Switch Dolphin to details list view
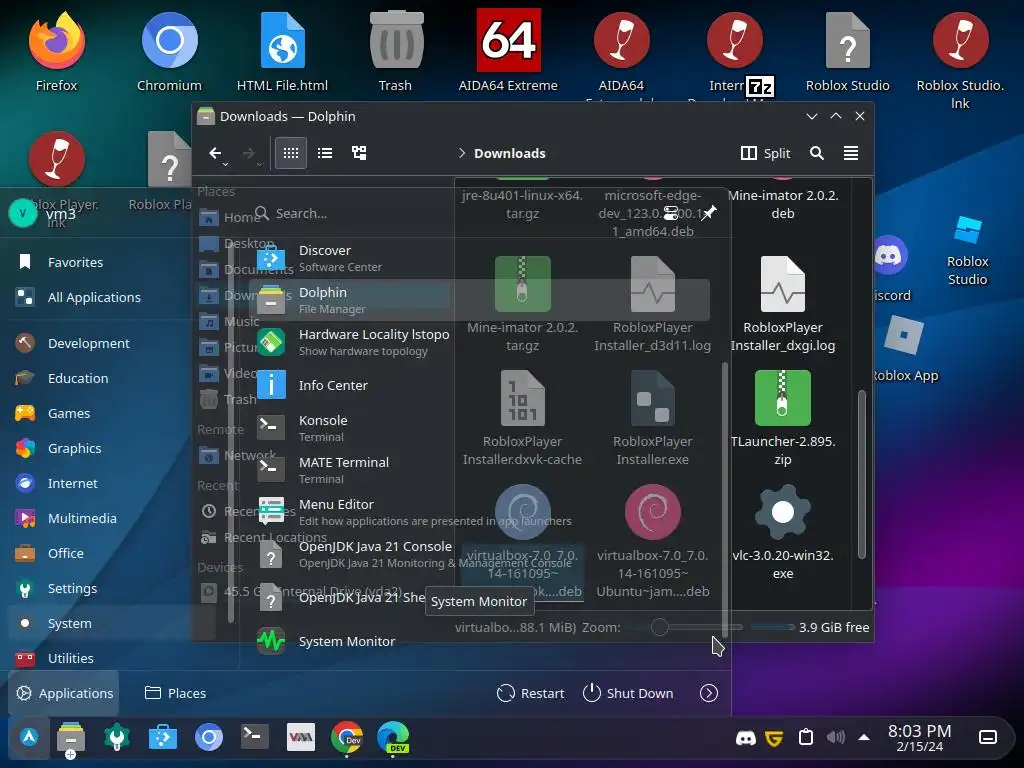 coord(325,153)
